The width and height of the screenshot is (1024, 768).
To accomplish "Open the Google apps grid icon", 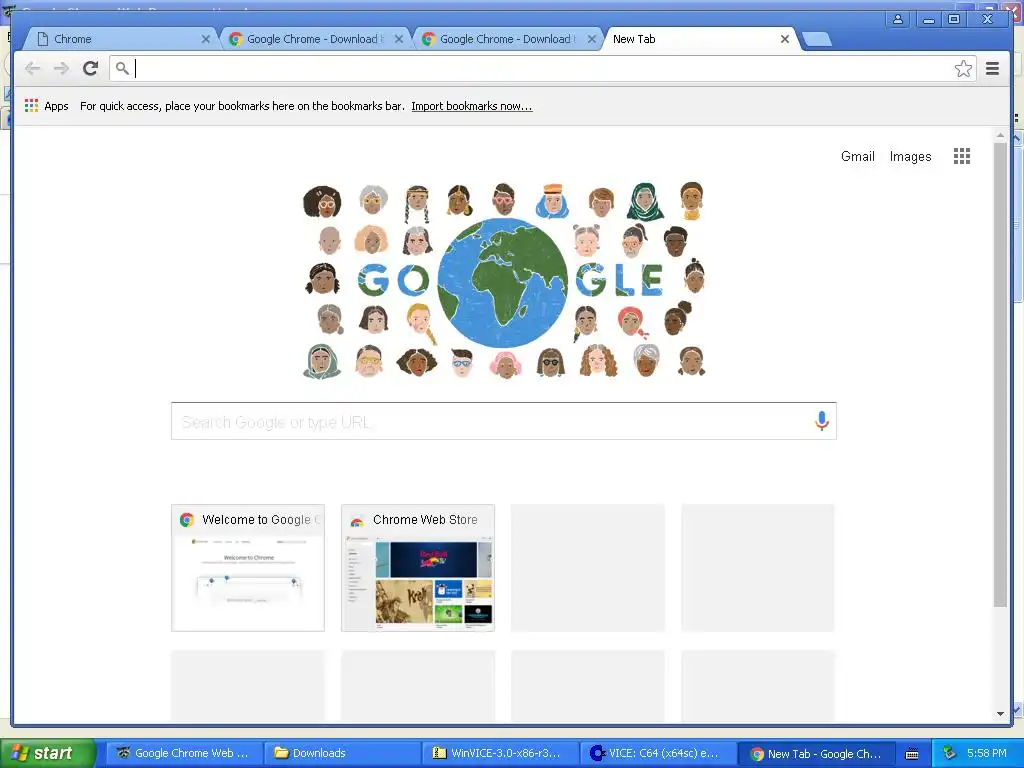I will pos(961,156).
